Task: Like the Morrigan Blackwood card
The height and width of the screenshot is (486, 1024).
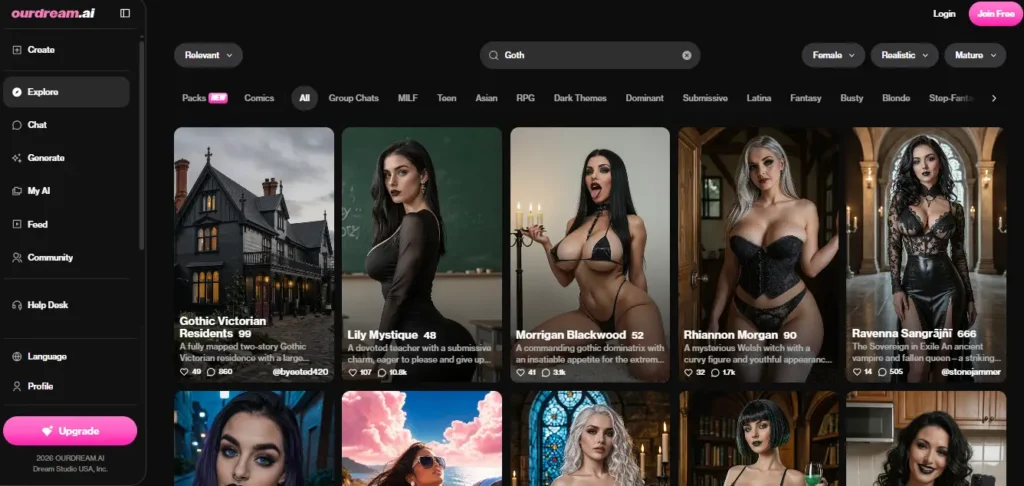Action: (x=520, y=372)
